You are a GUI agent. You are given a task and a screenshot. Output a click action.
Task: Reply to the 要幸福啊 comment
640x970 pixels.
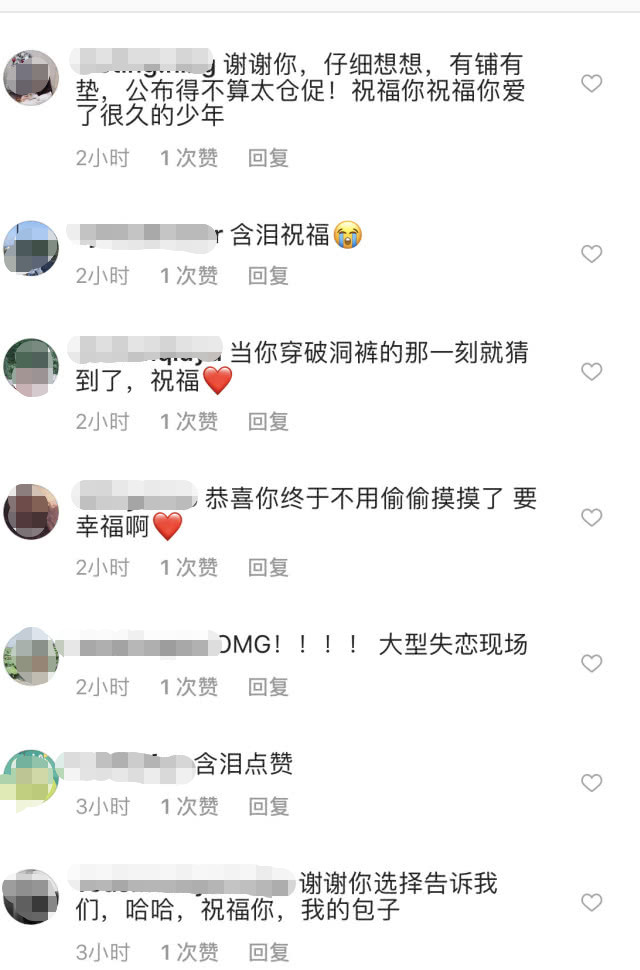(268, 567)
